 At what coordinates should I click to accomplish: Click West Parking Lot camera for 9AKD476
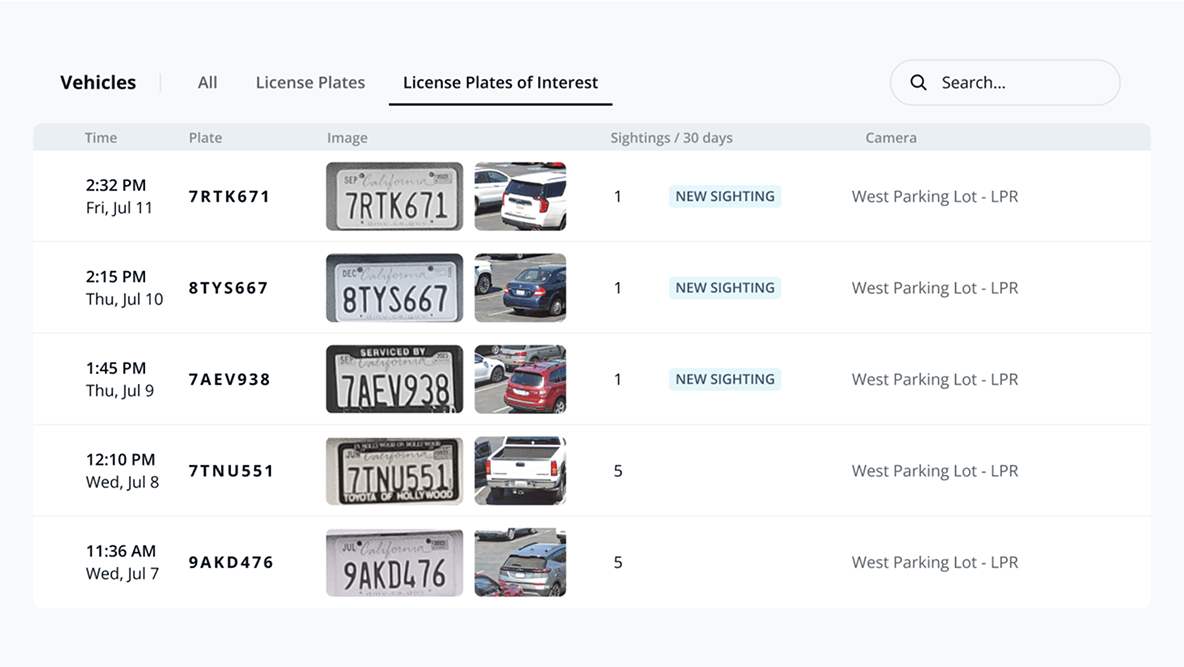934,563
